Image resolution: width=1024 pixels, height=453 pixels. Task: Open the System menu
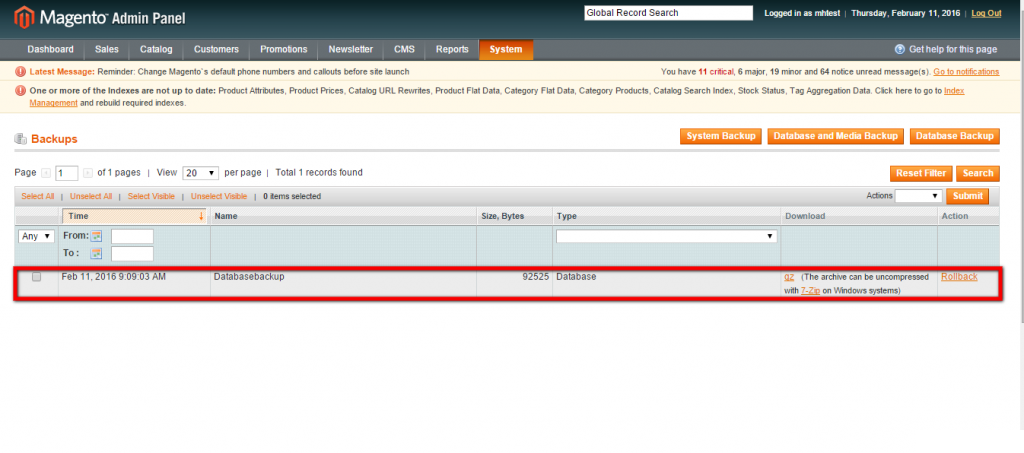[x=506, y=50]
